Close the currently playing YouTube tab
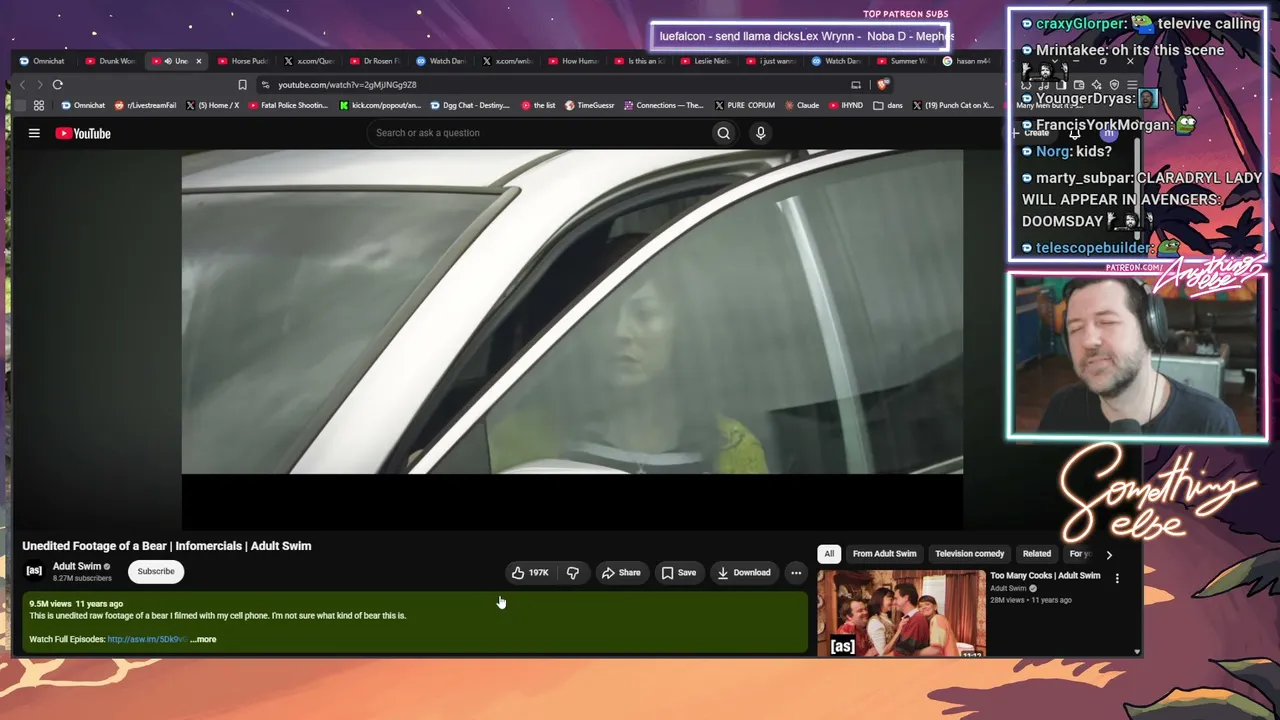 point(198,61)
